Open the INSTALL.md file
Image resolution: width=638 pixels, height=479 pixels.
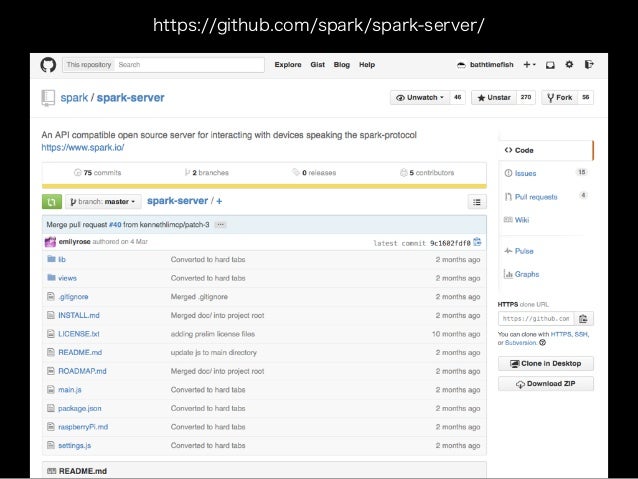[x=79, y=315]
